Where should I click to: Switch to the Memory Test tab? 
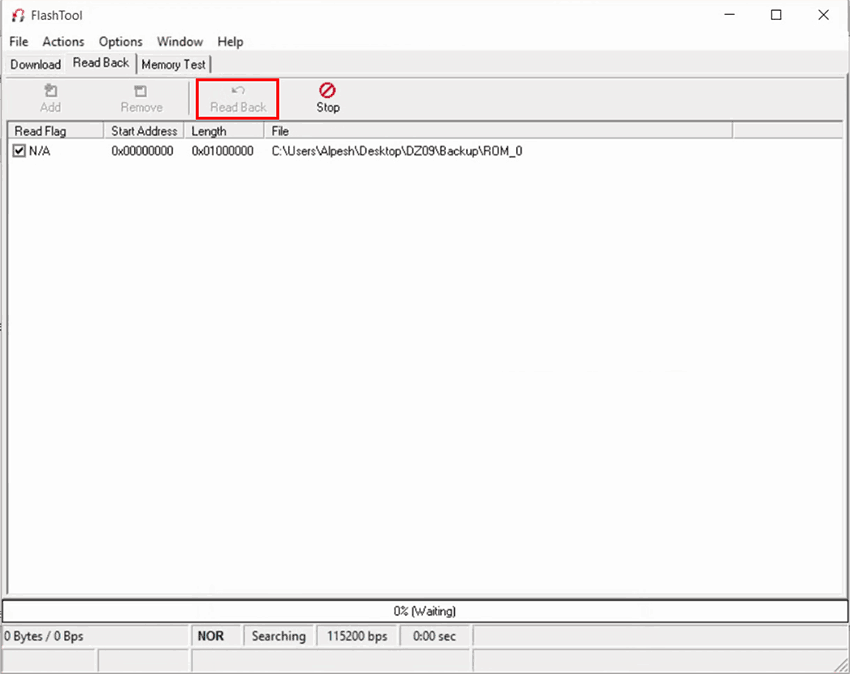[x=173, y=65]
